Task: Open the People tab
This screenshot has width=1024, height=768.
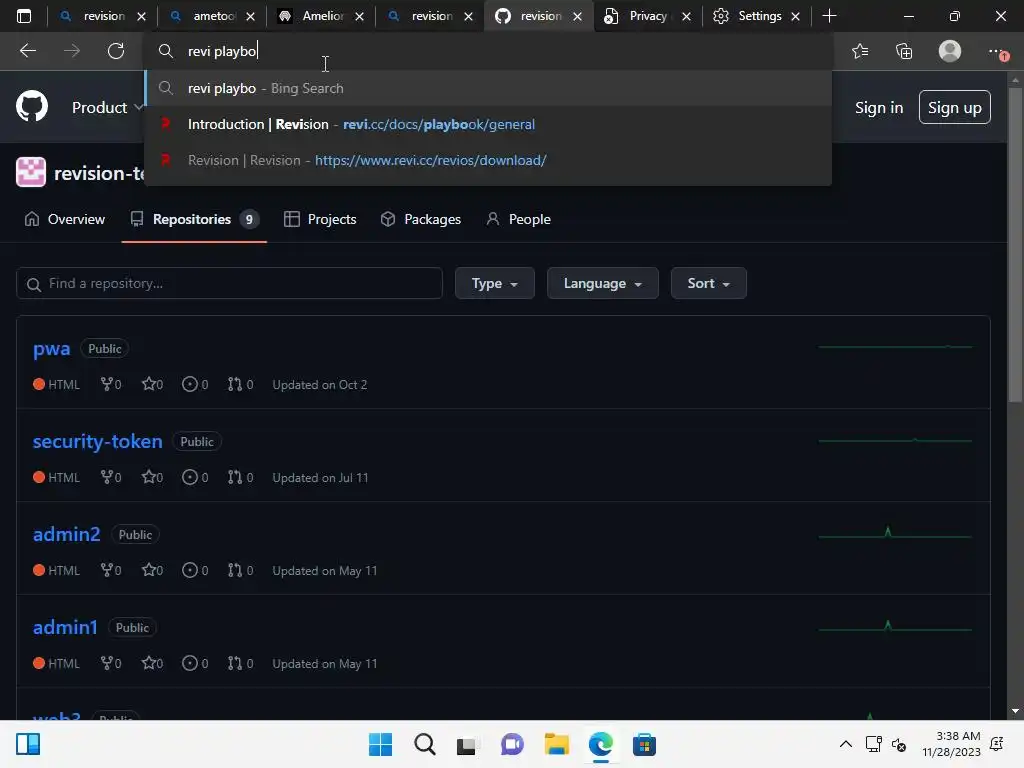Action: 519,219
